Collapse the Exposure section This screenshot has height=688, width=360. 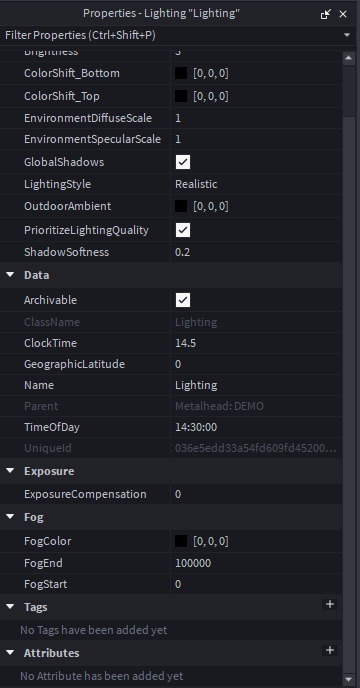coord(10,471)
